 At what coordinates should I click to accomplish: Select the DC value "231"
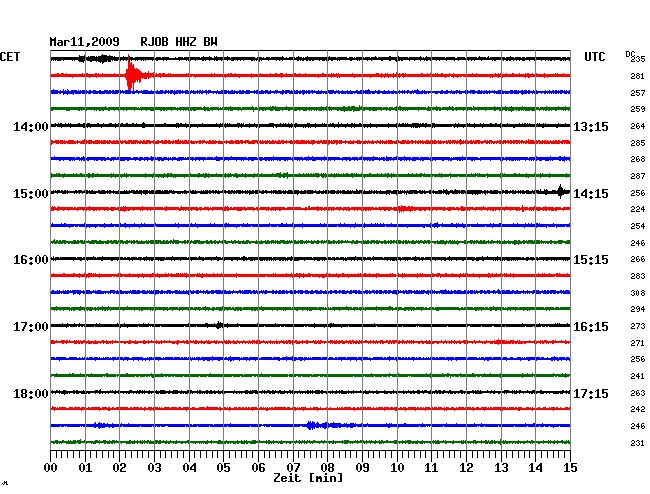click(638, 443)
